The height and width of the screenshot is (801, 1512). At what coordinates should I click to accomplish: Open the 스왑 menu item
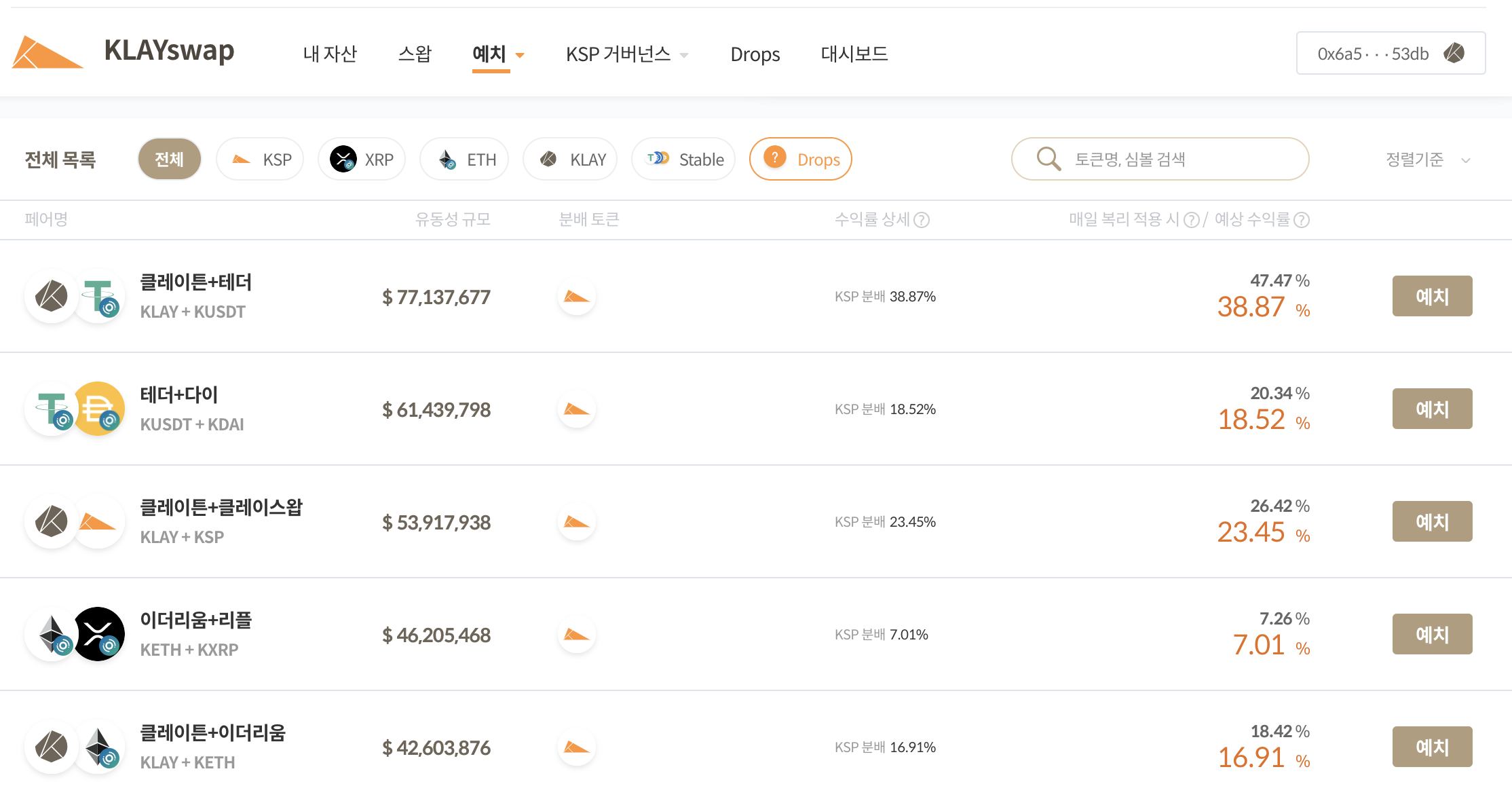415,54
